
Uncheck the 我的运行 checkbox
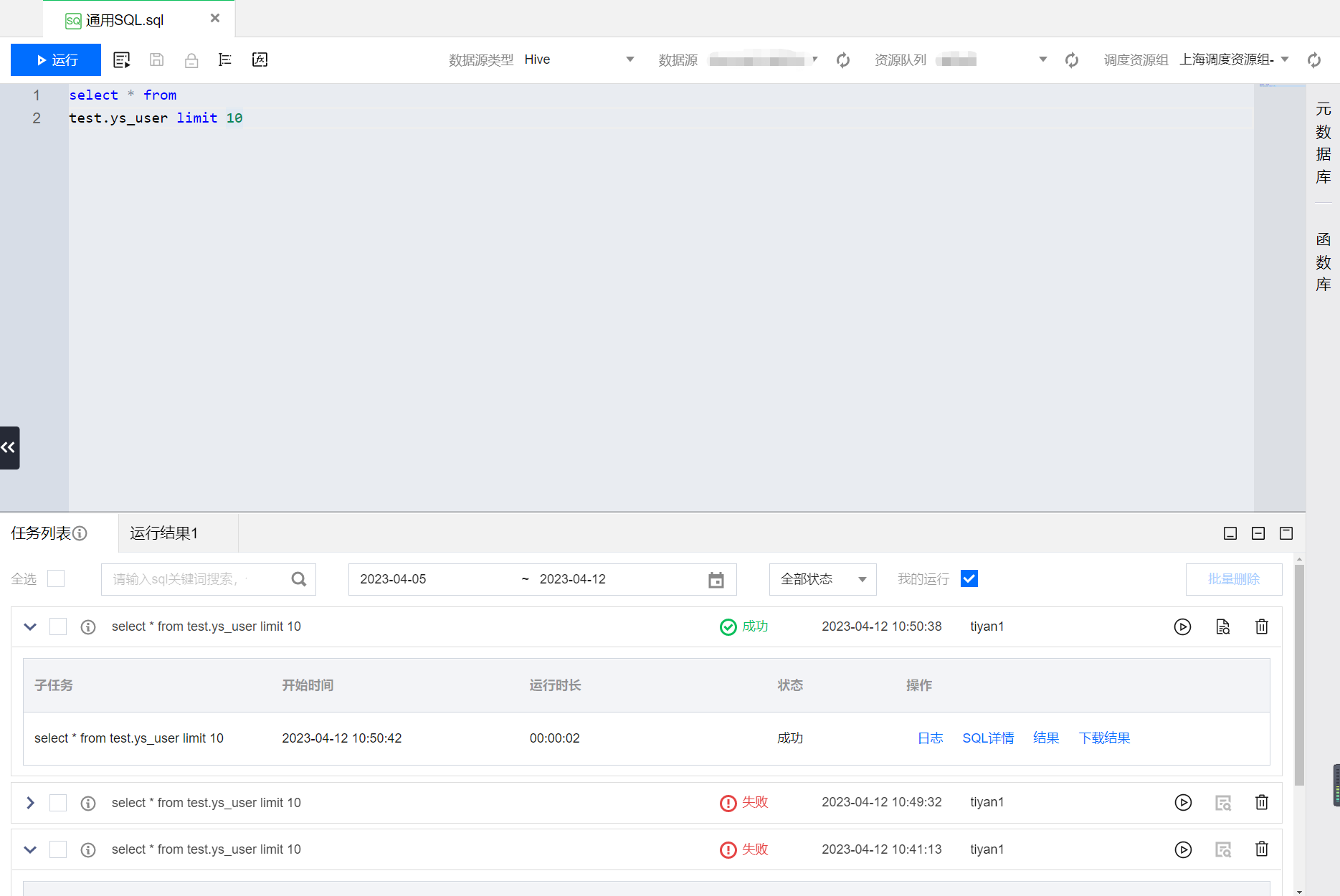coord(969,578)
